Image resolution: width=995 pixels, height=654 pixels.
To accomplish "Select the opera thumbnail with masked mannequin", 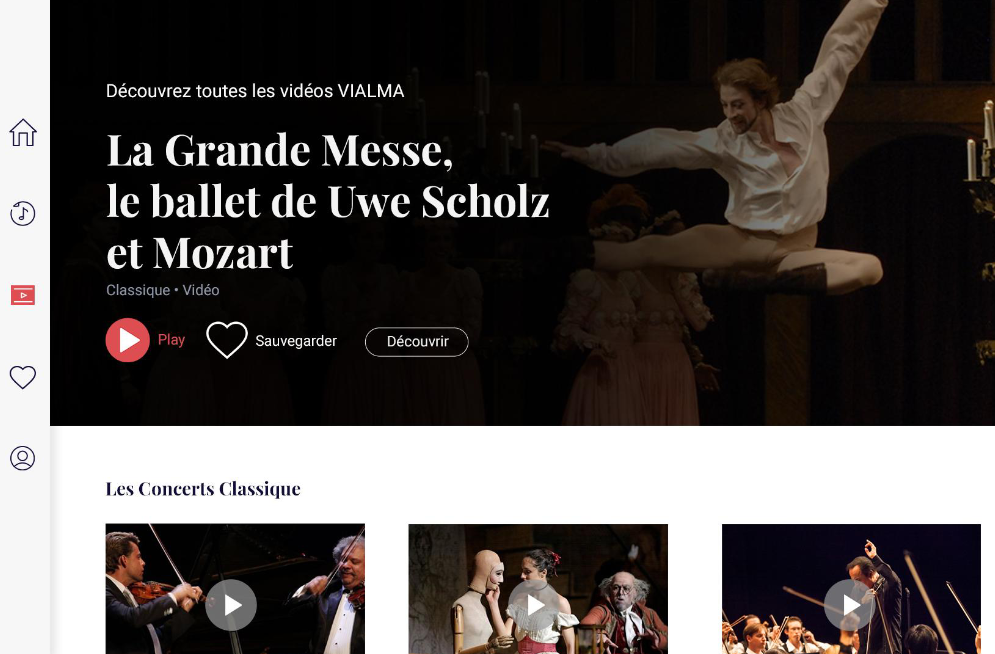I will click(x=538, y=589).
